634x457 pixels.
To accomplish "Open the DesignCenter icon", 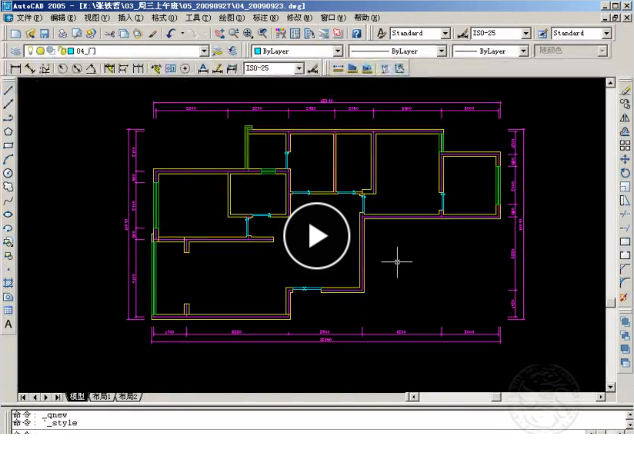I will (x=295, y=33).
